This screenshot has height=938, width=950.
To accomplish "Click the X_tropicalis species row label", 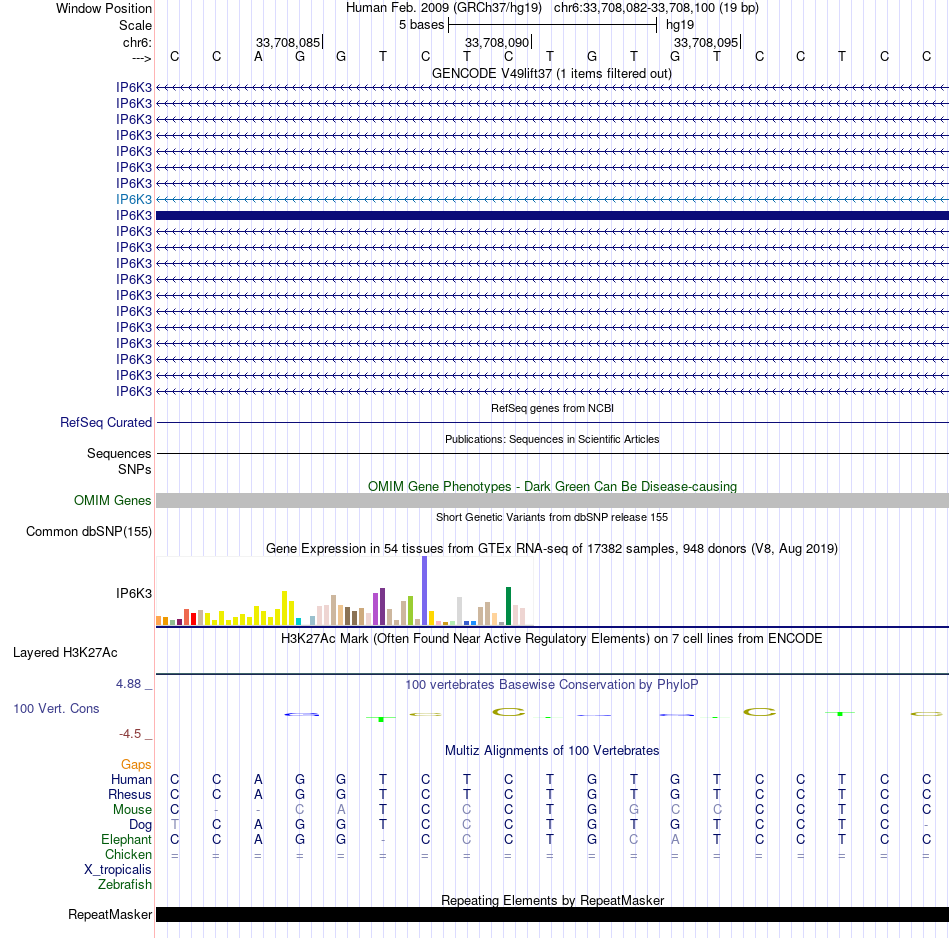I will click(x=118, y=870).
